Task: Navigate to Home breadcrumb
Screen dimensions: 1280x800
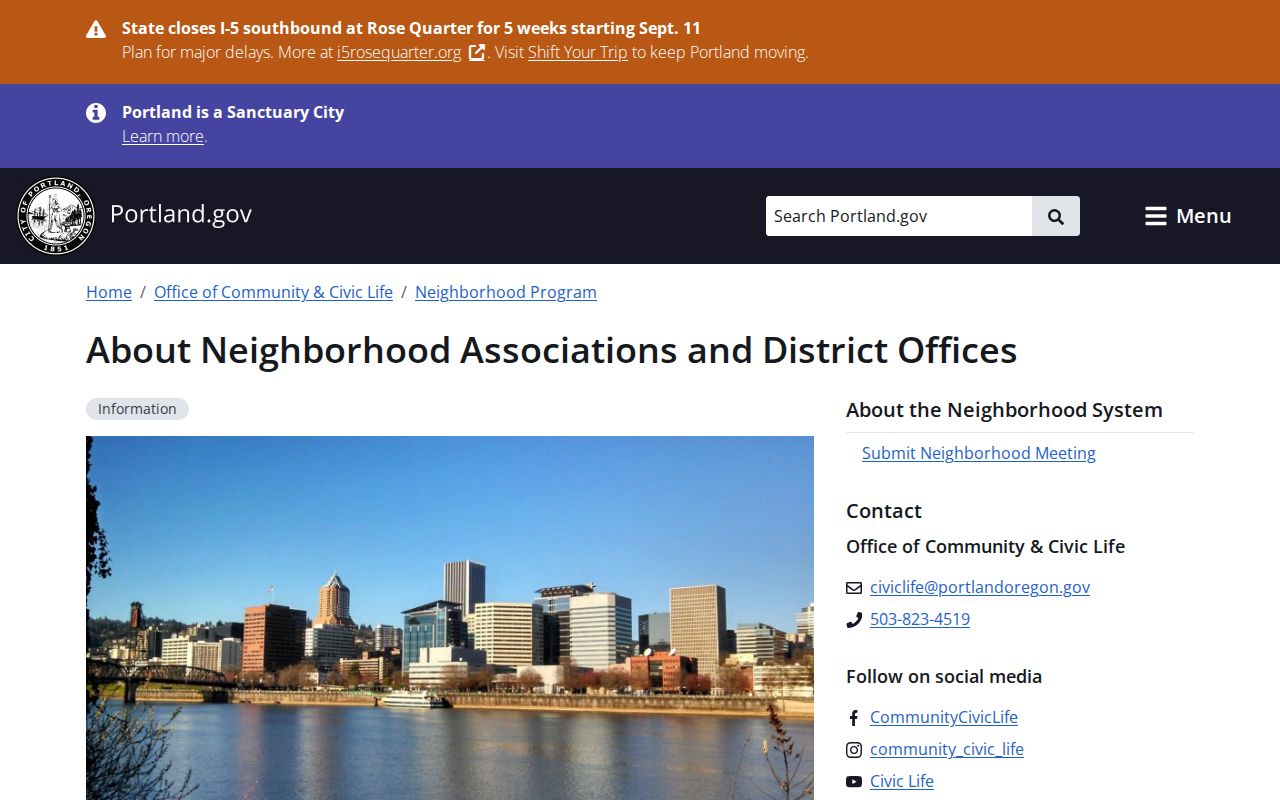Action: point(109,292)
